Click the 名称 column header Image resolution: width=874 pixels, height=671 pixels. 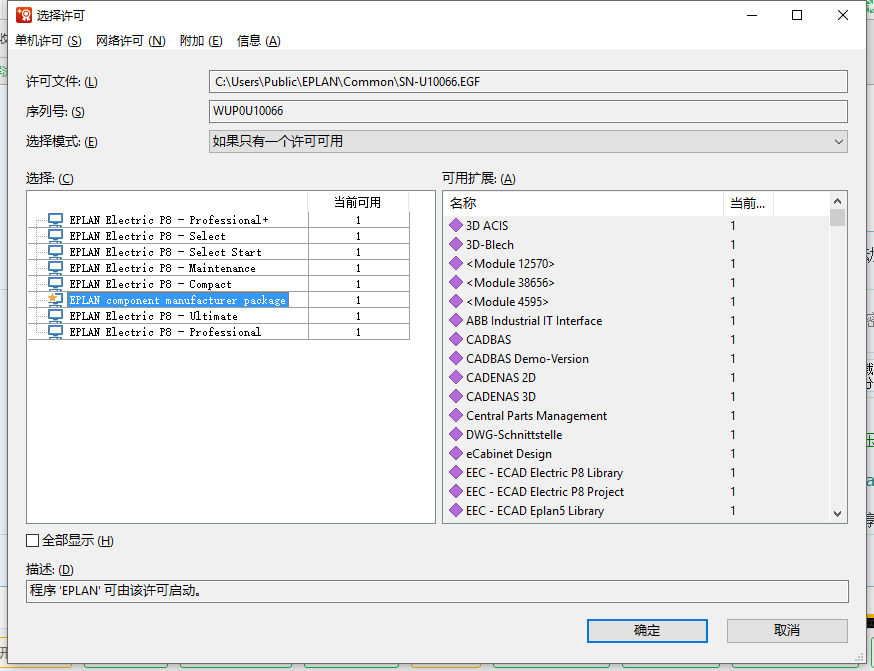pyautogui.click(x=582, y=203)
